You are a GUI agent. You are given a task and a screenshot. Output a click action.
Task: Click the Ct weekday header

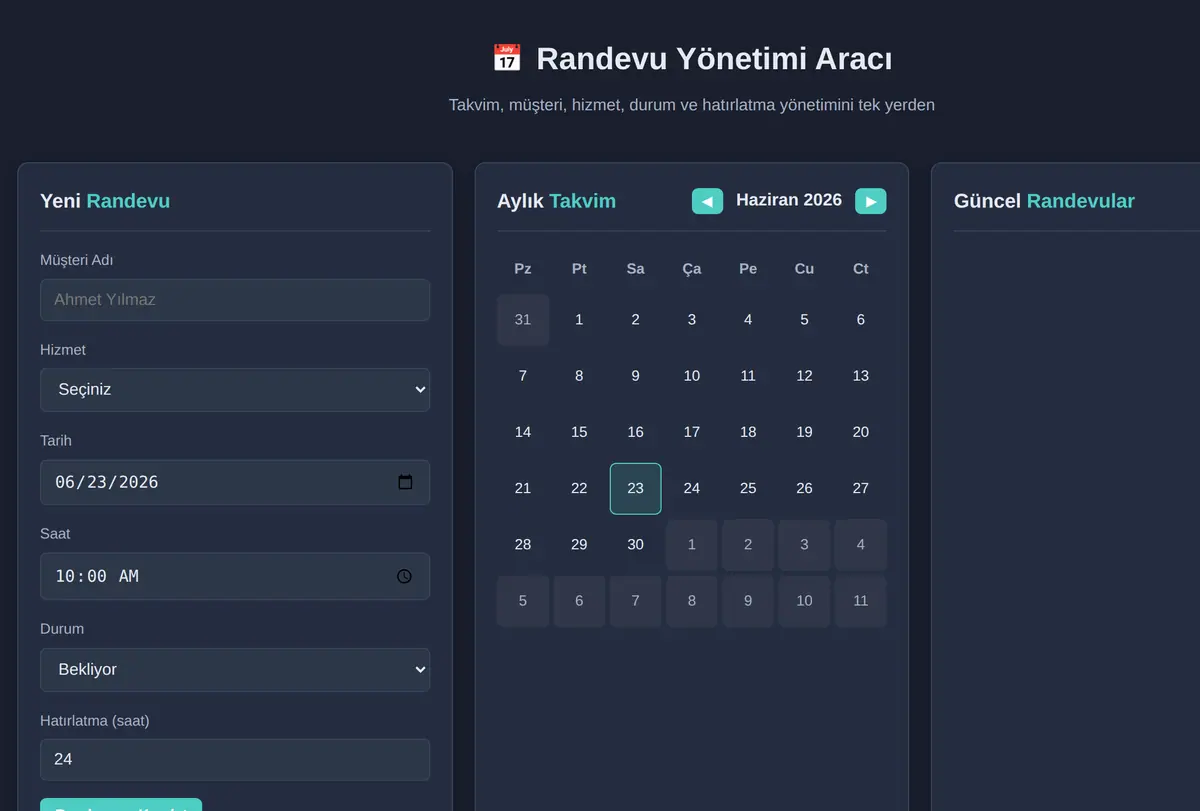click(861, 269)
